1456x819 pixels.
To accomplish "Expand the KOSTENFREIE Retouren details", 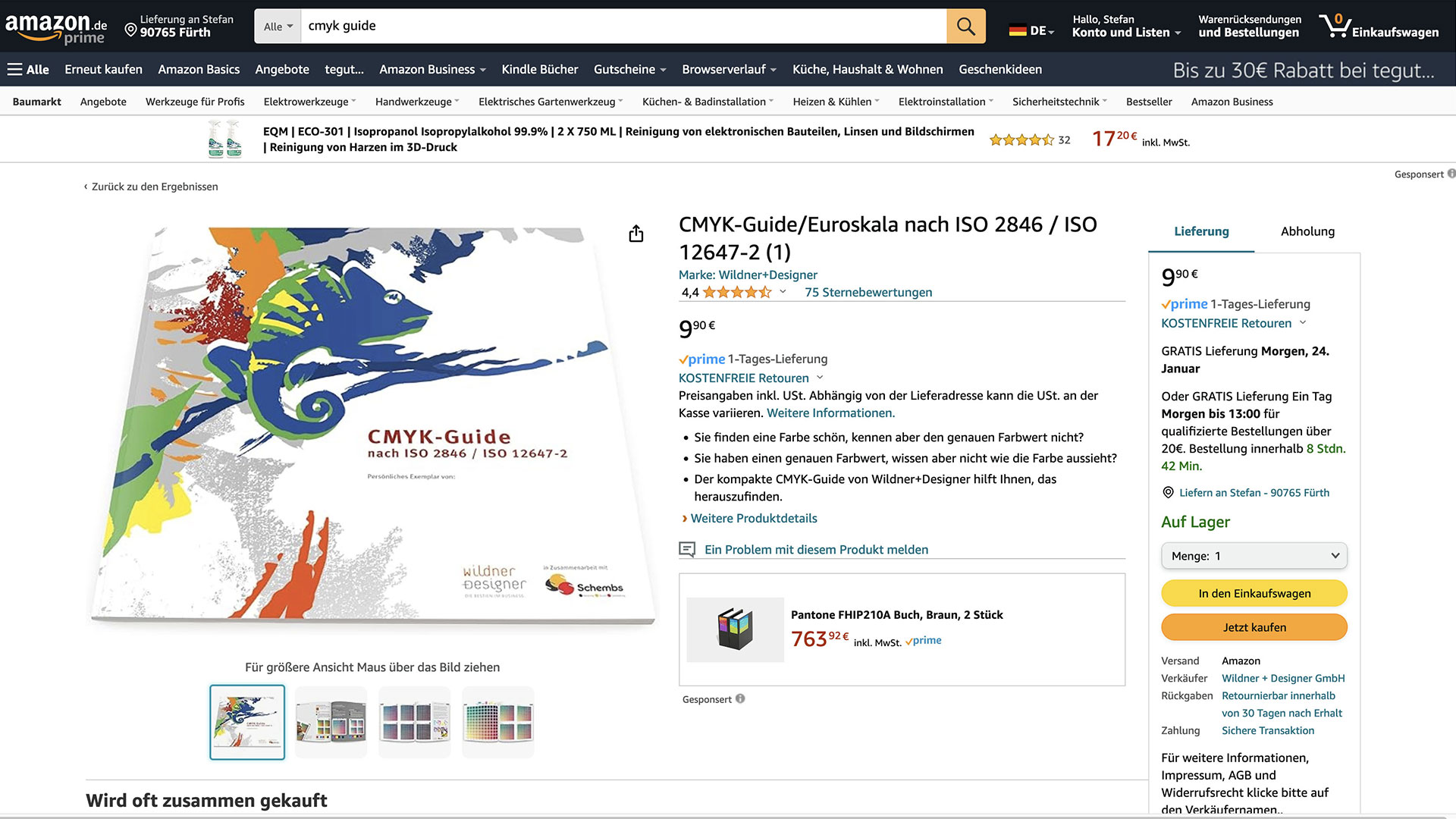I will pos(819,378).
